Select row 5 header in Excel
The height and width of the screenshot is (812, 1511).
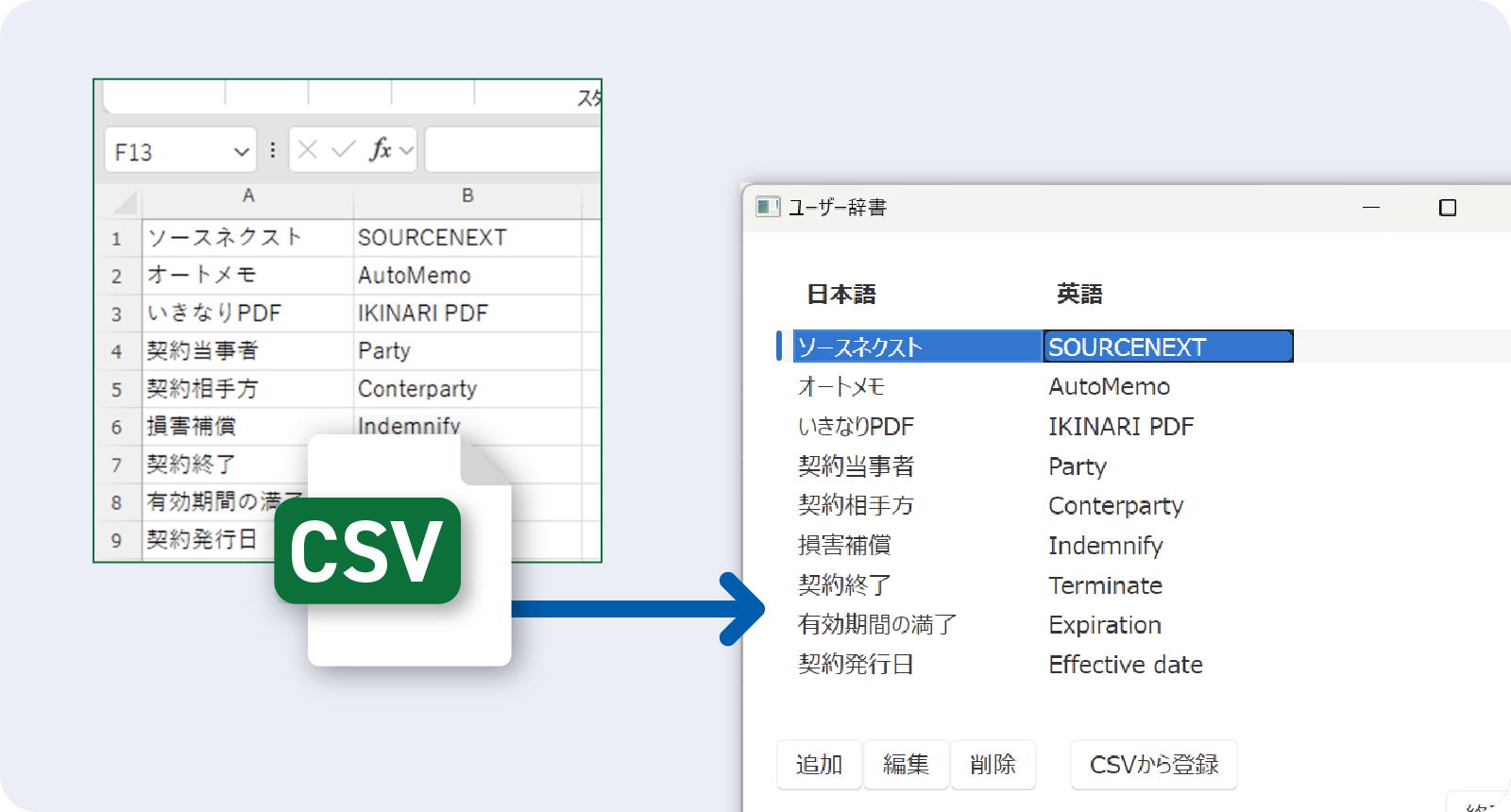117,389
